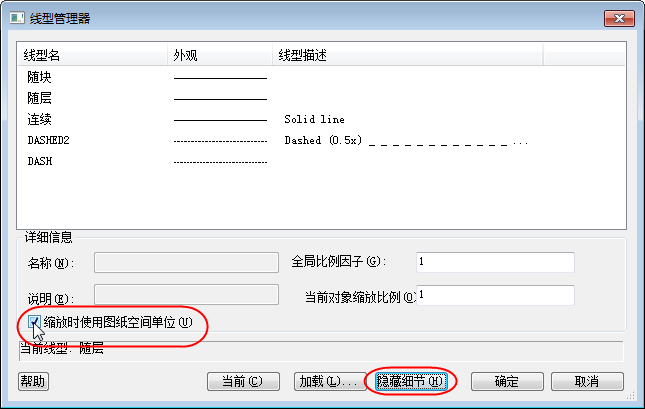Image resolution: width=645 pixels, height=409 pixels.
Task: Select the 随层 linetype row
Action: pos(321,98)
